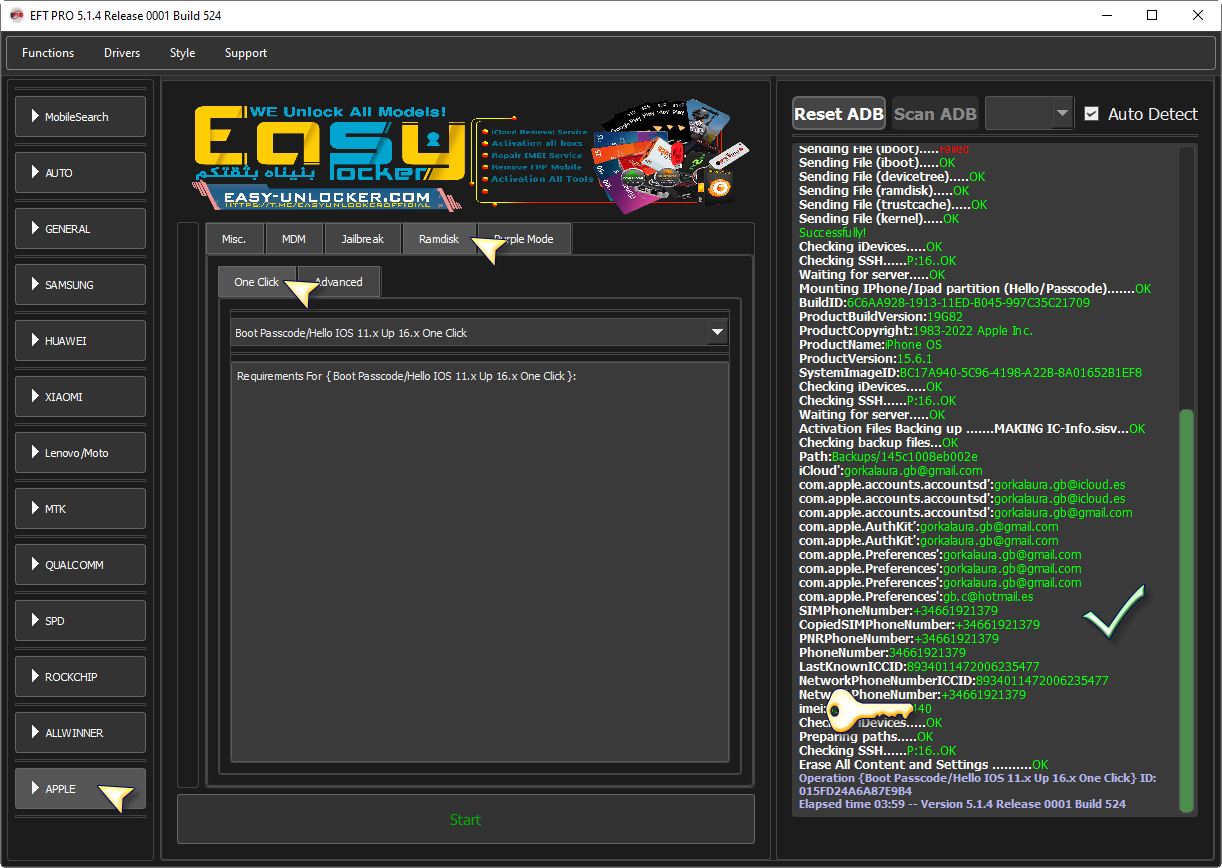
Task: Click the SystemImageID log line
Action: (970, 373)
